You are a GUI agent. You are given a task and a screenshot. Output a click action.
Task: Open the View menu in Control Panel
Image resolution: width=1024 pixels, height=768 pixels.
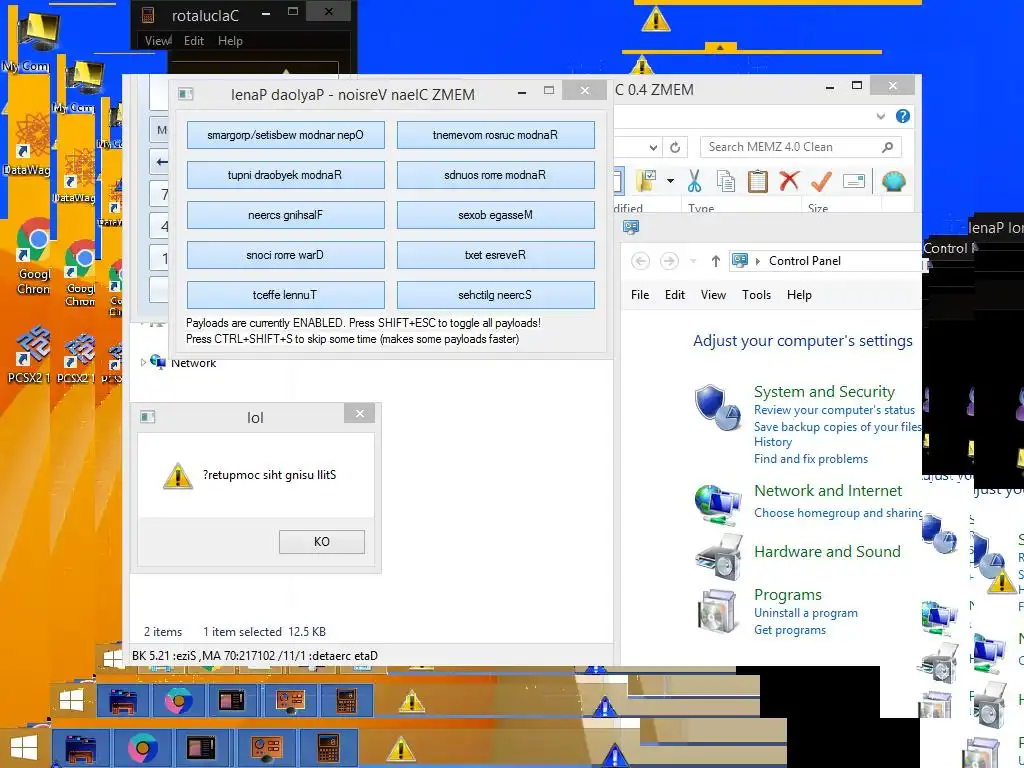tap(713, 295)
